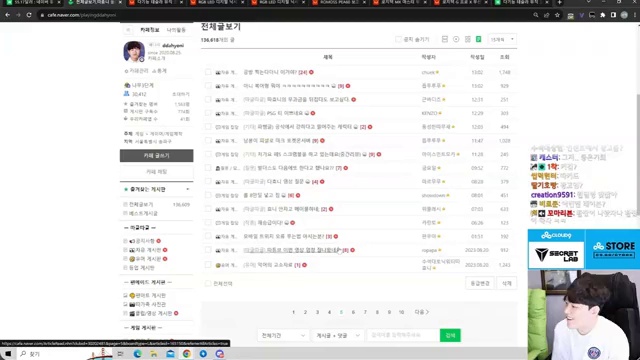The width and height of the screenshot is (640, 360).
Task: Open the 전체기간 period dropdown
Action: [282, 335]
